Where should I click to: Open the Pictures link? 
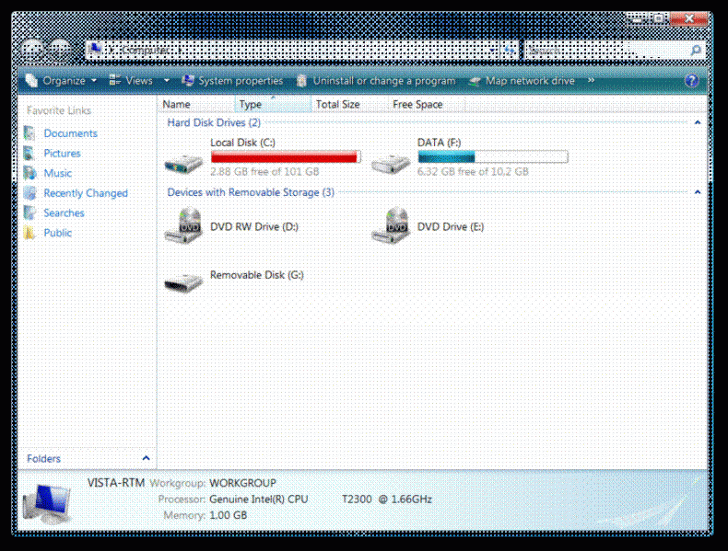click(x=62, y=153)
